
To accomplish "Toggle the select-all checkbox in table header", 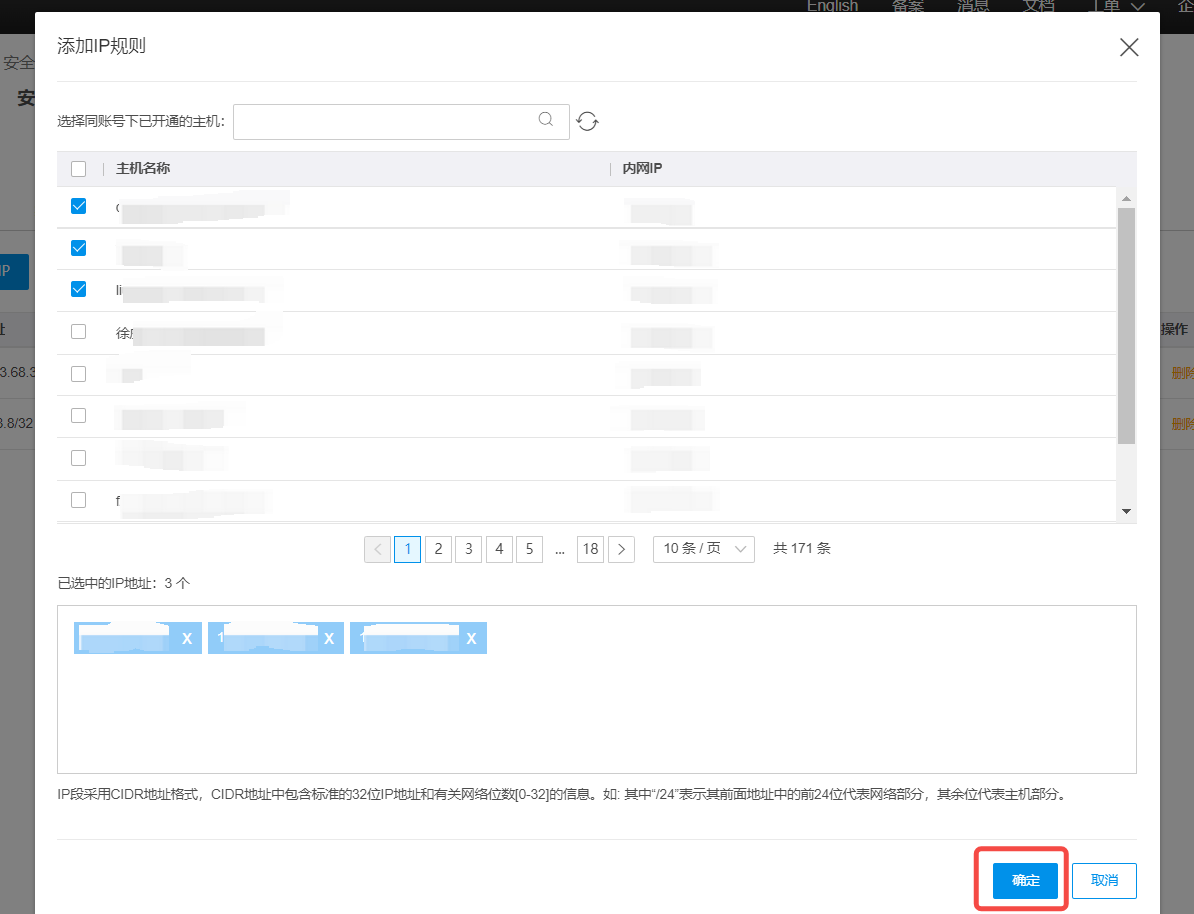I will pos(78,168).
